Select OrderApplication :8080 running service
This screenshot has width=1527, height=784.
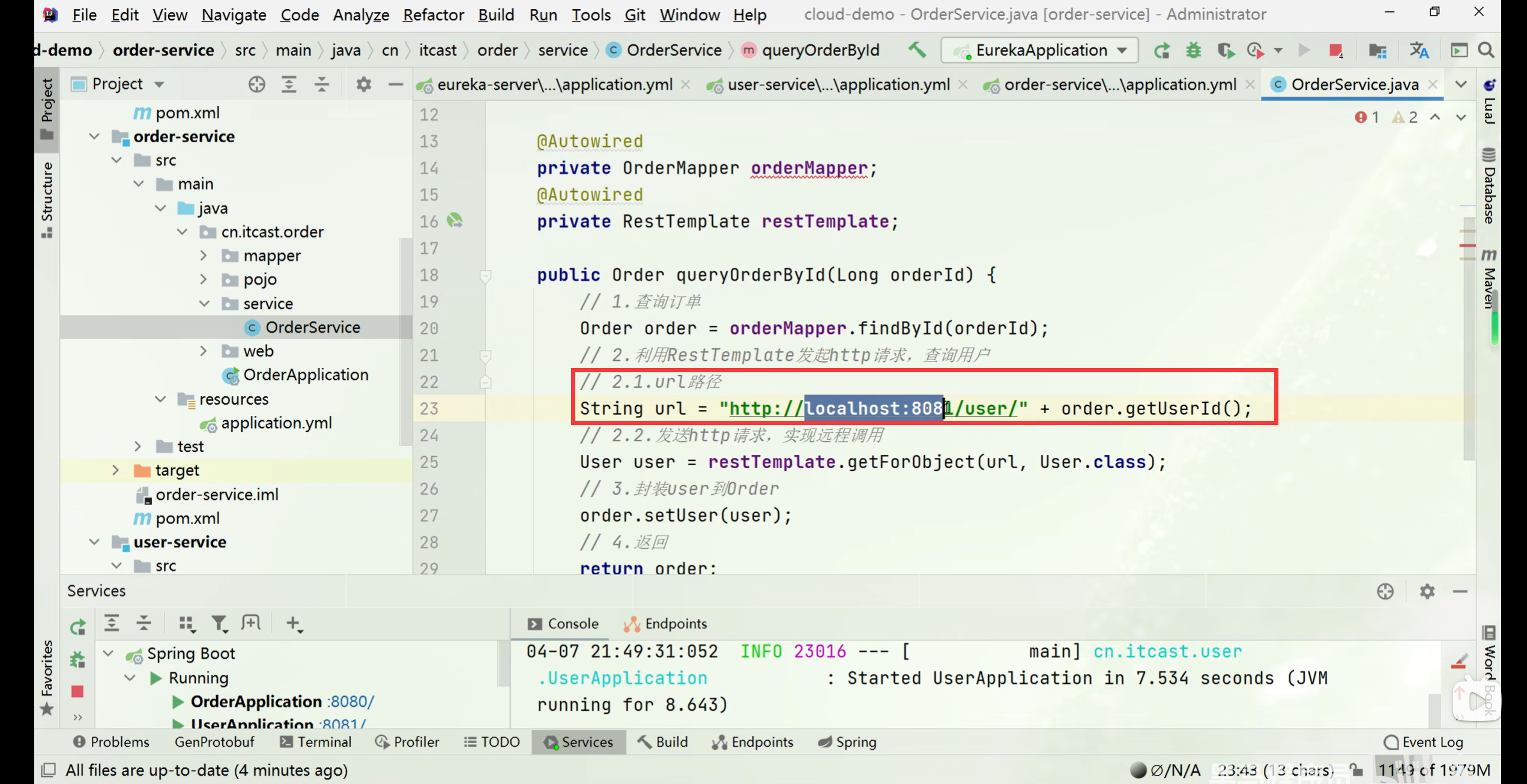256,701
